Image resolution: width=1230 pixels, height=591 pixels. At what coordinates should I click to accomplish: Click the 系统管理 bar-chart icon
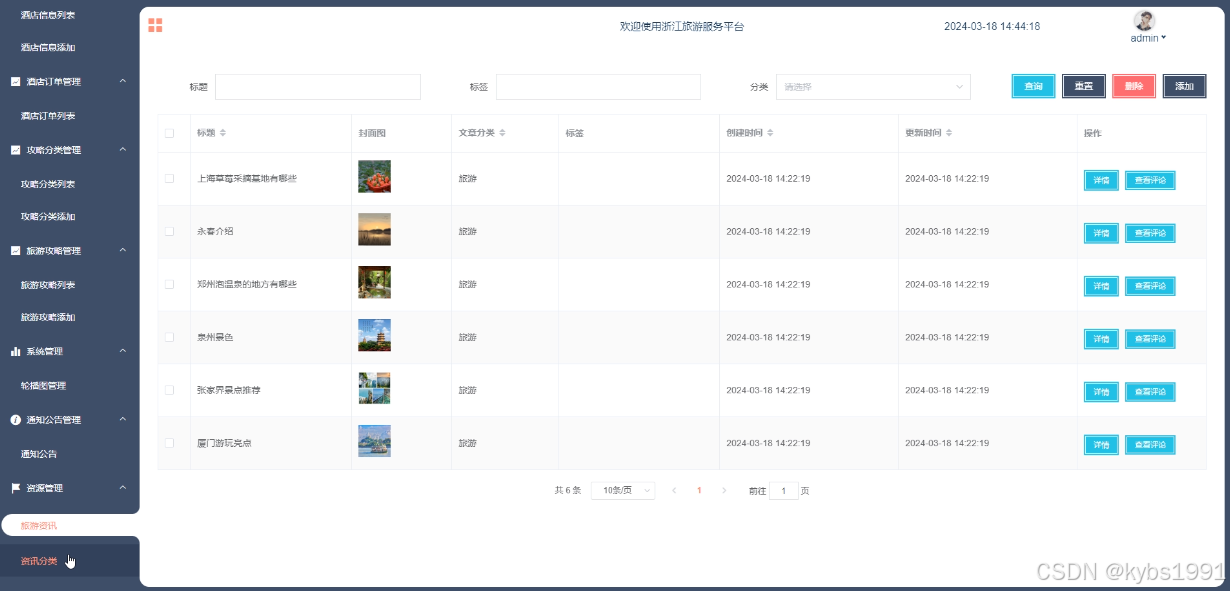[x=16, y=351]
